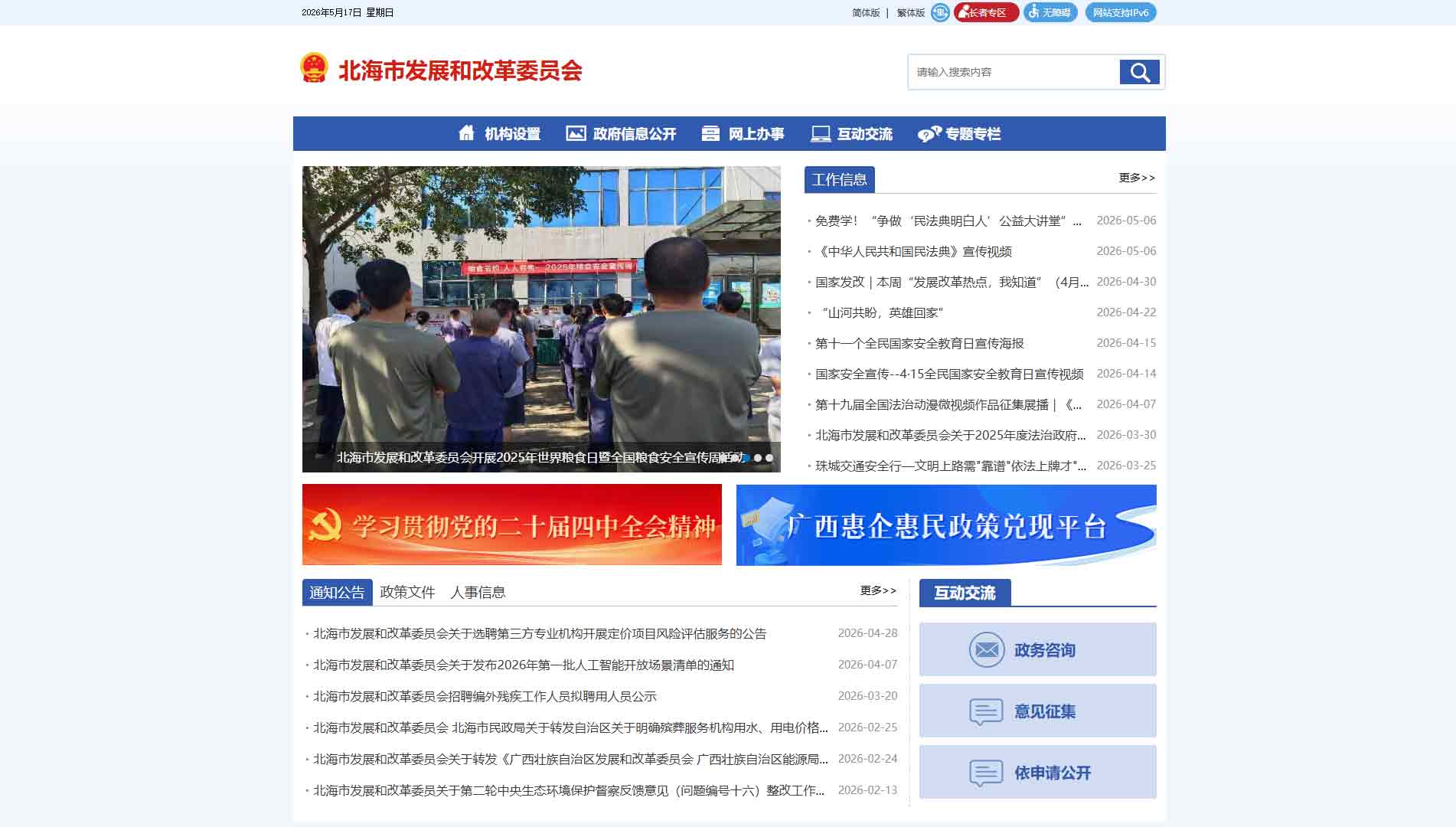Open the 长者专区 elderly mode button
Viewport: 1456px width, 827px height.
(x=986, y=12)
